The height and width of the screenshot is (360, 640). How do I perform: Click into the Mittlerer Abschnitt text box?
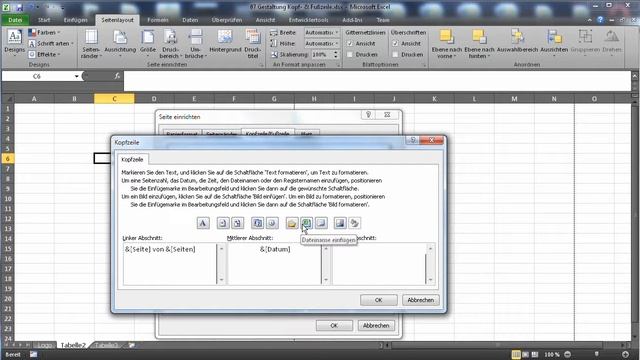(x=274, y=264)
